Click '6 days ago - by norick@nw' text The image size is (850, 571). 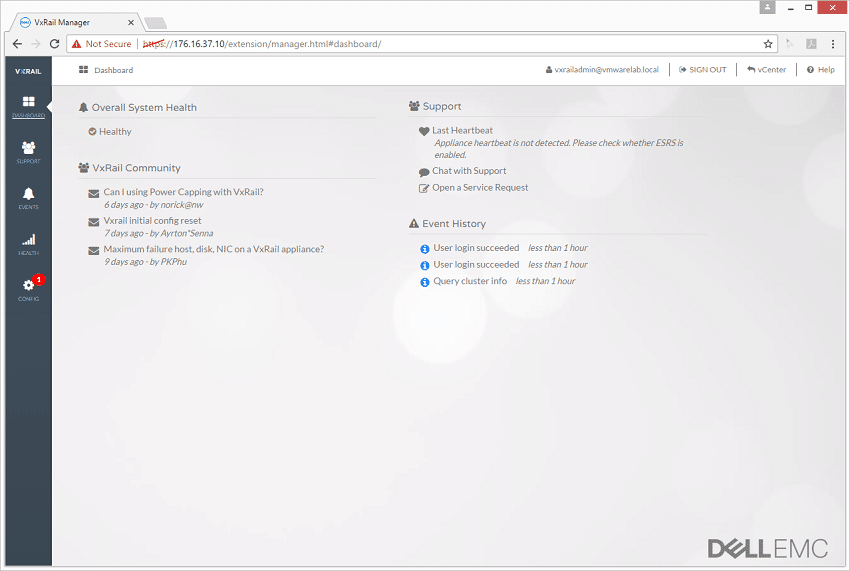[153, 205]
